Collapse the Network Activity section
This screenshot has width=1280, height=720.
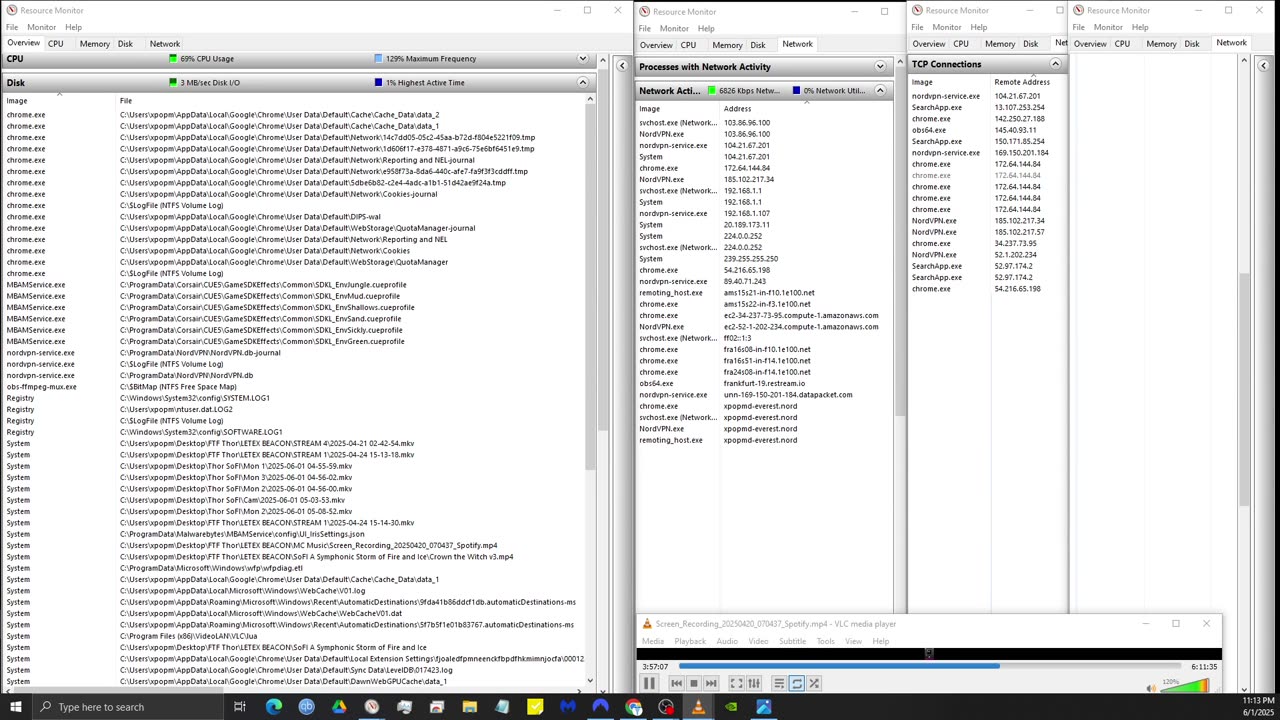point(880,91)
